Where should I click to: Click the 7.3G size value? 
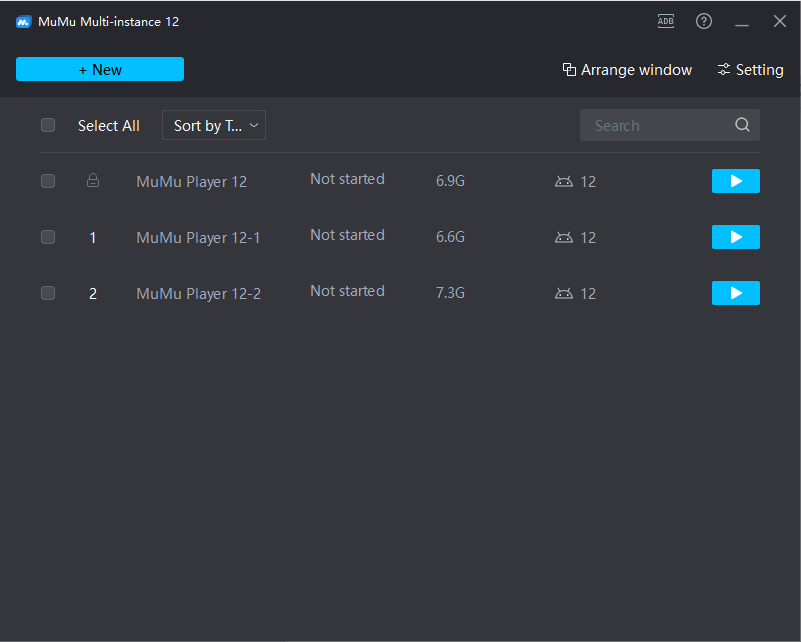pyautogui.click(x=450, y=293)
